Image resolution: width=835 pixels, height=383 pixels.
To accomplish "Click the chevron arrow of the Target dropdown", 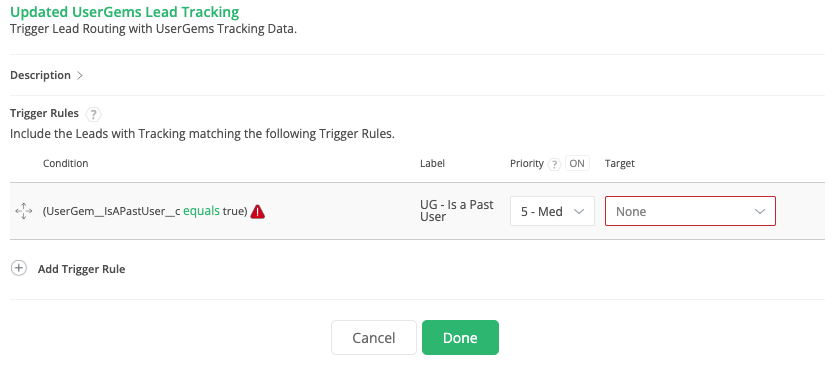I will pyautogui.click(x=760, y=211).
